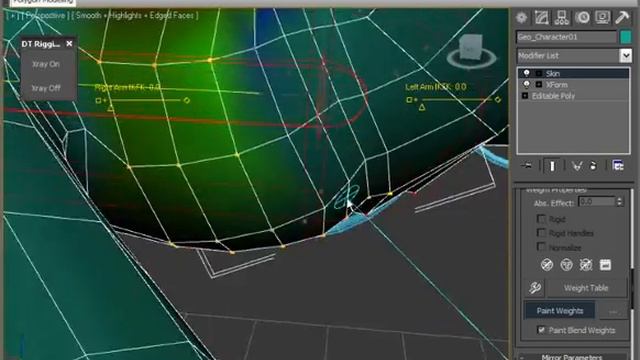
Task: Open the Modifier List dropdown
Action: point(626,56)
